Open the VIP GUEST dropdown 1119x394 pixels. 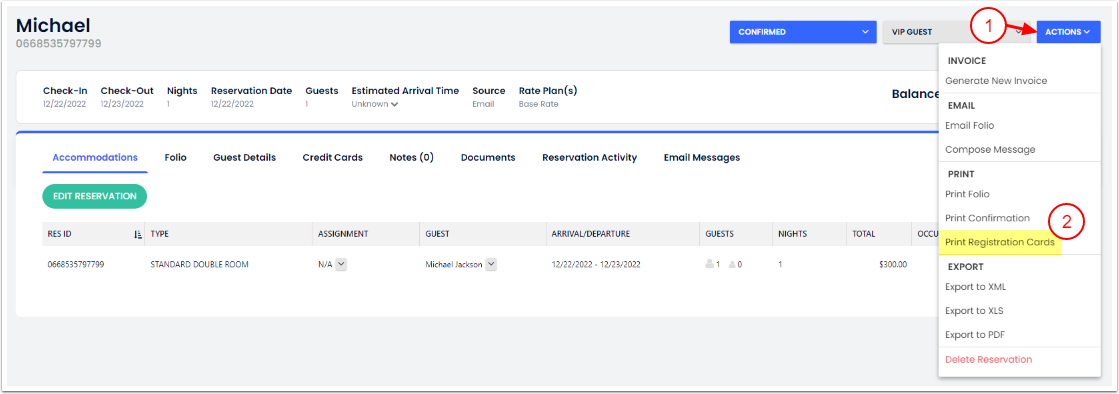[x=956, y=32]
